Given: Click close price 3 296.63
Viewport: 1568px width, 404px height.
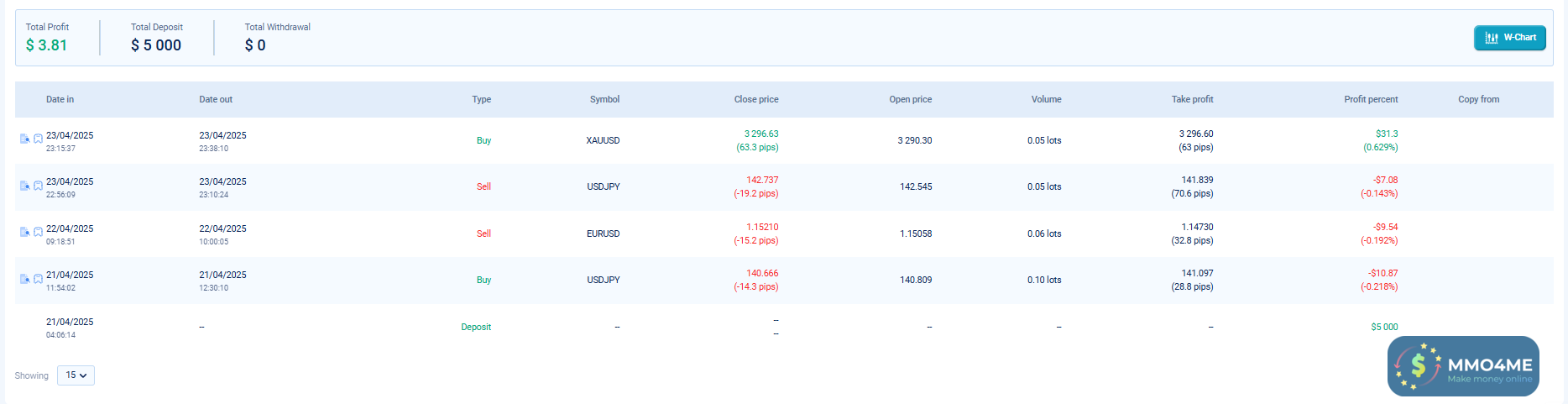Looking at the screenshot, I should (x=761, y=134).
